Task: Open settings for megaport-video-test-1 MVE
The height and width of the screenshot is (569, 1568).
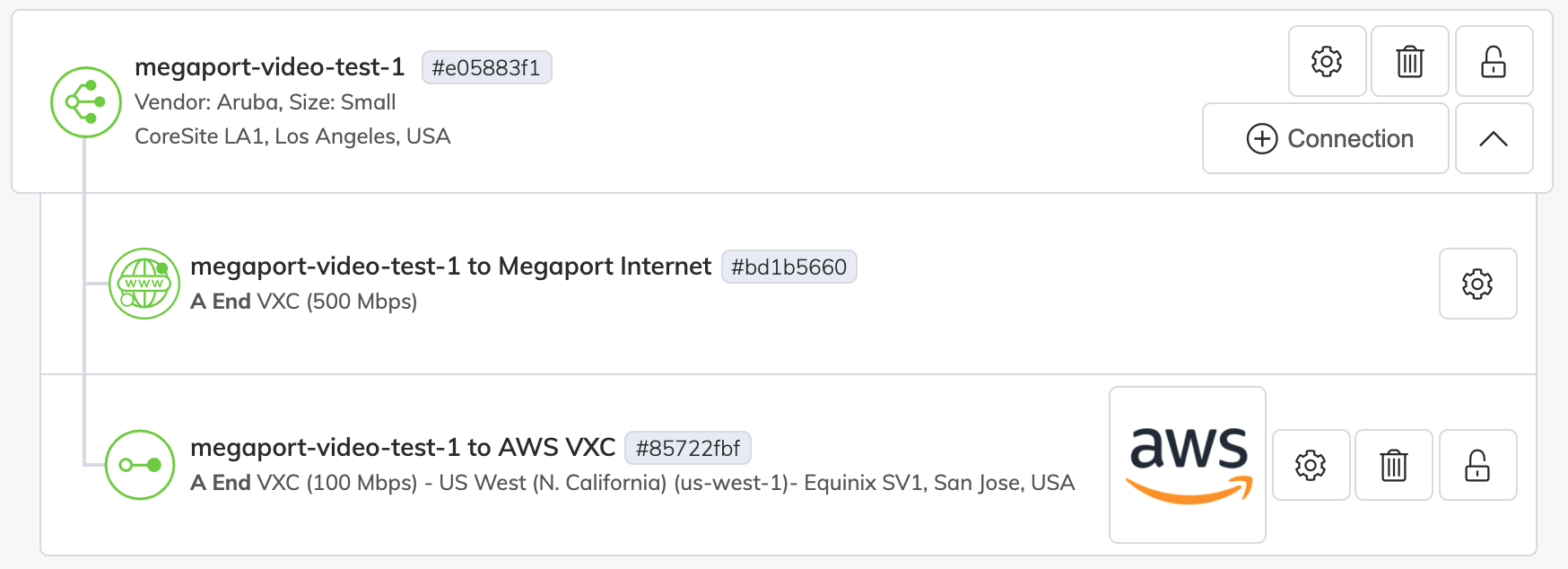Action: pos(1327,62)
